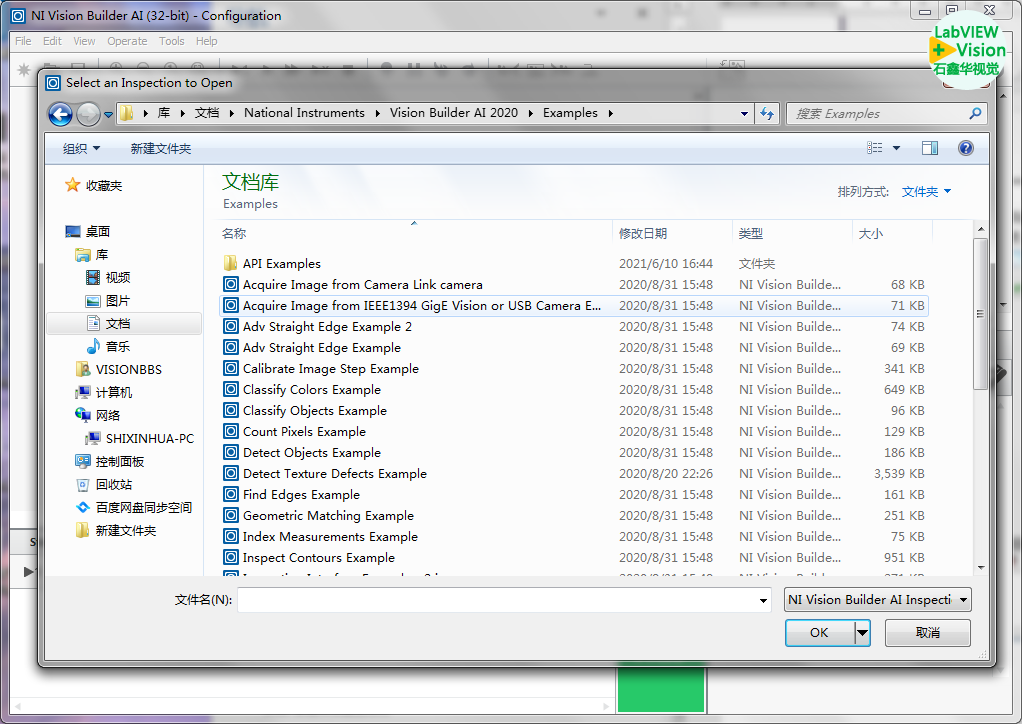Select Find Edges Example file icon
The image size is (1022, 724).
click(231, 495)
